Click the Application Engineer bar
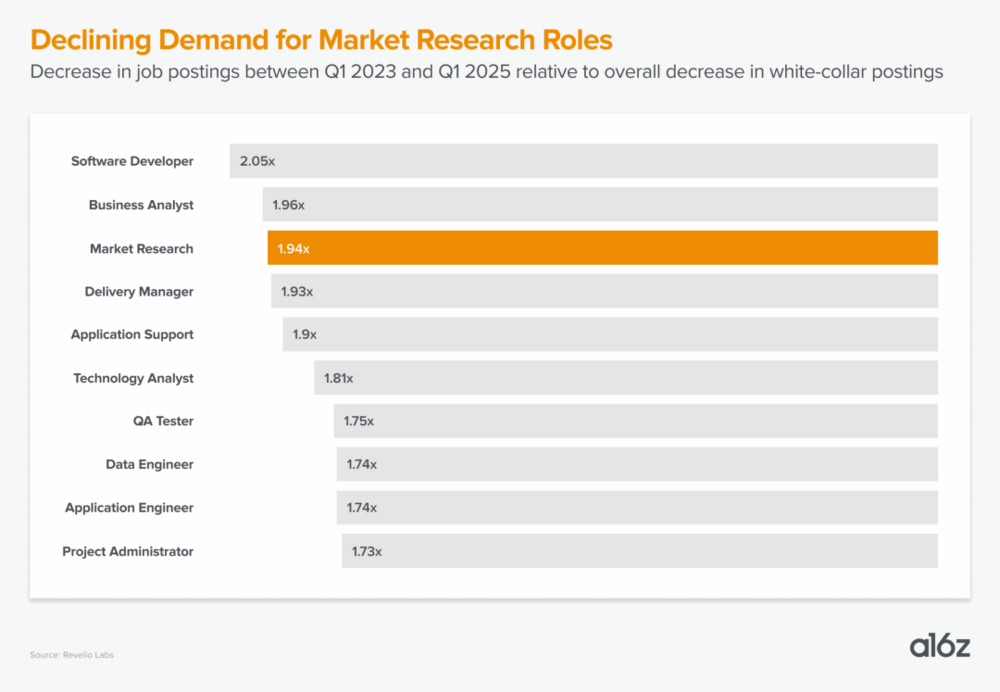 (x=637, y=507)
